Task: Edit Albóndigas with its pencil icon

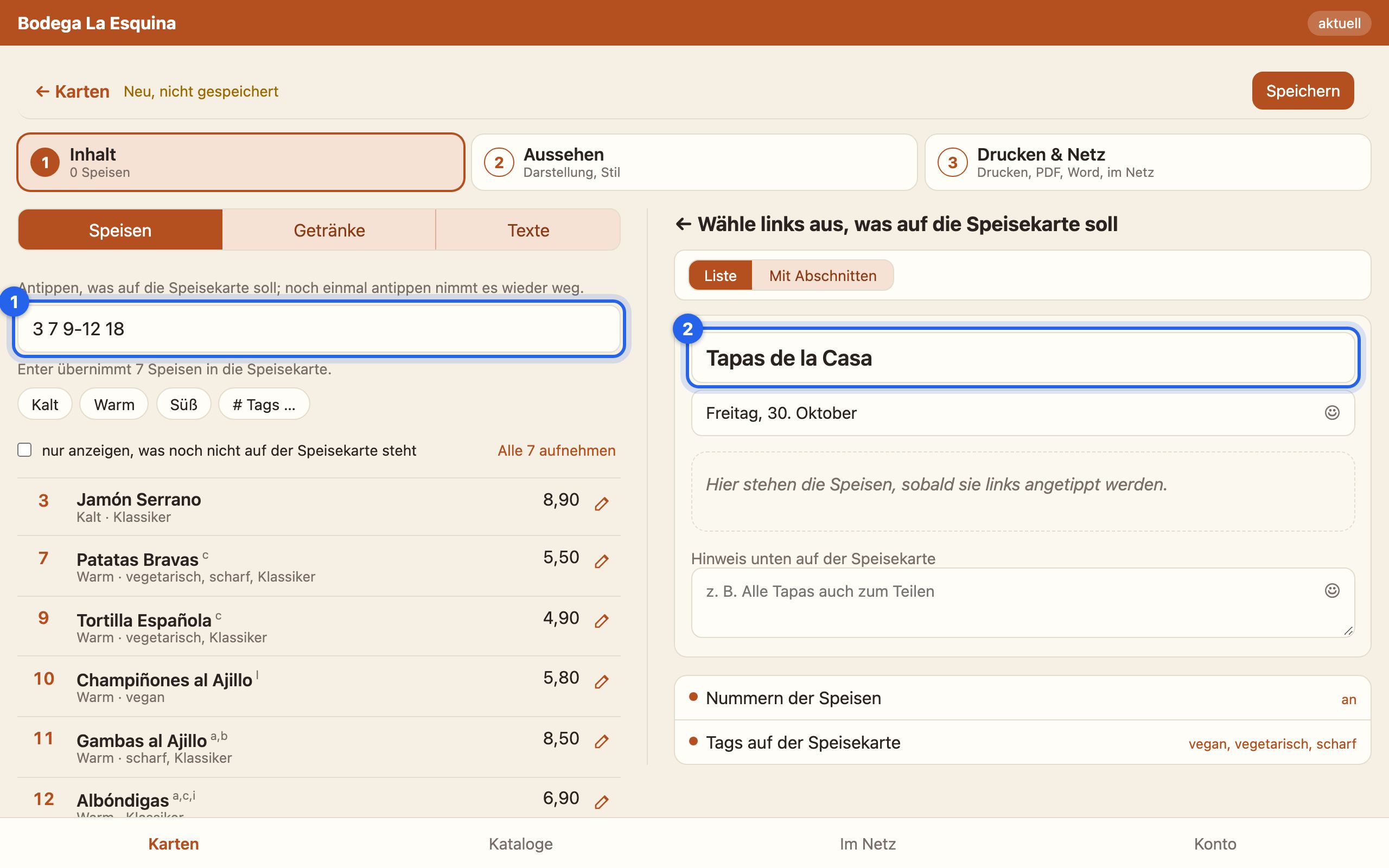Action: (601, 802)
